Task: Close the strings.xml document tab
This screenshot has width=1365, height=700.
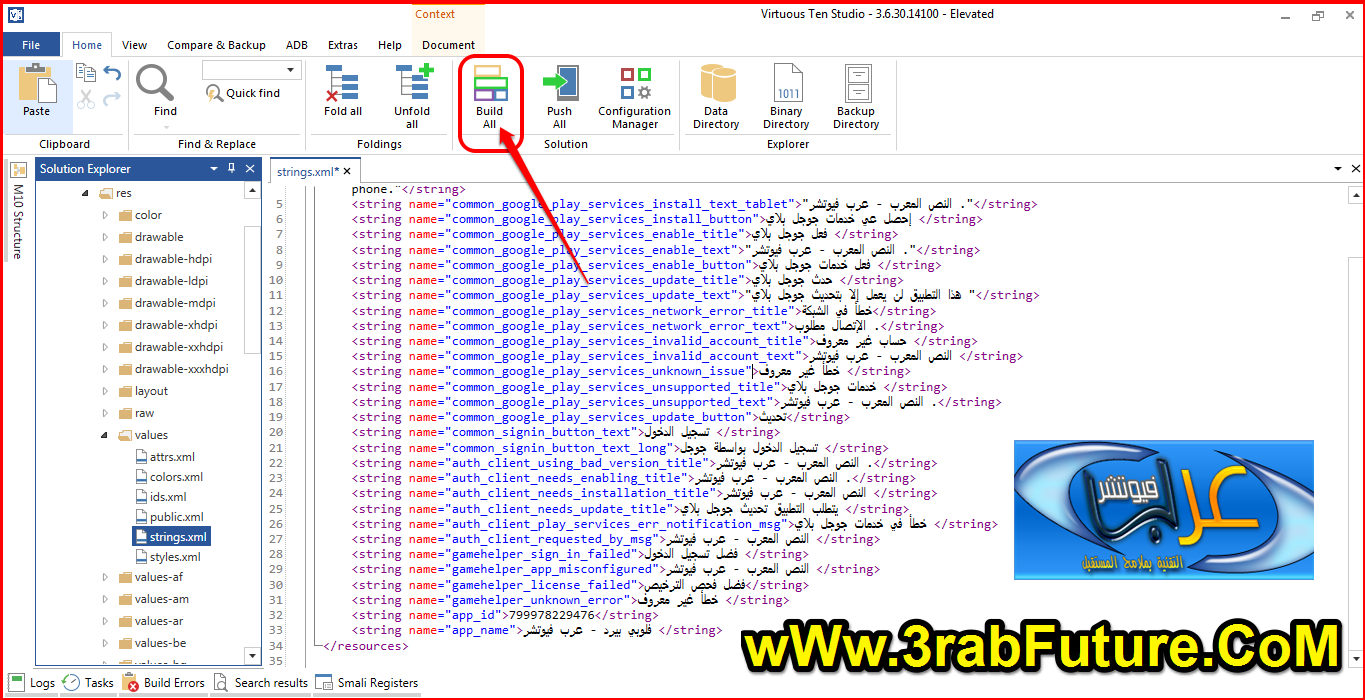Action: coord(346,172)
